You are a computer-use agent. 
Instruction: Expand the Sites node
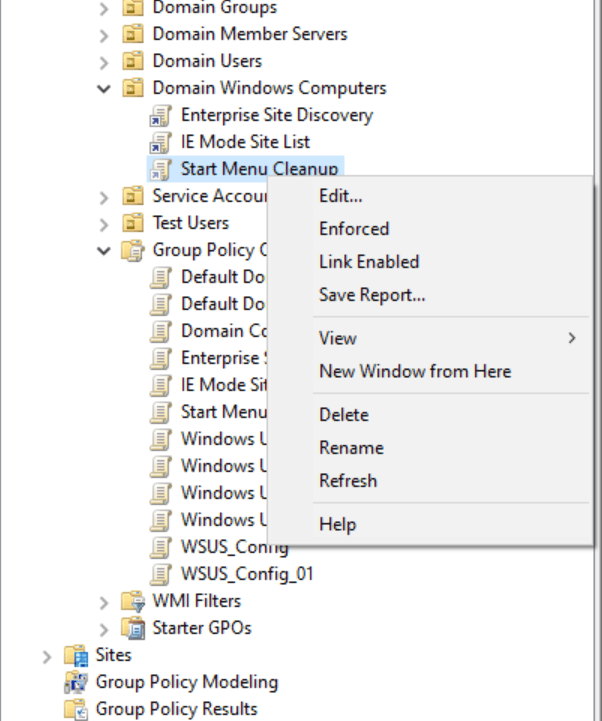[x=47, y=657]
